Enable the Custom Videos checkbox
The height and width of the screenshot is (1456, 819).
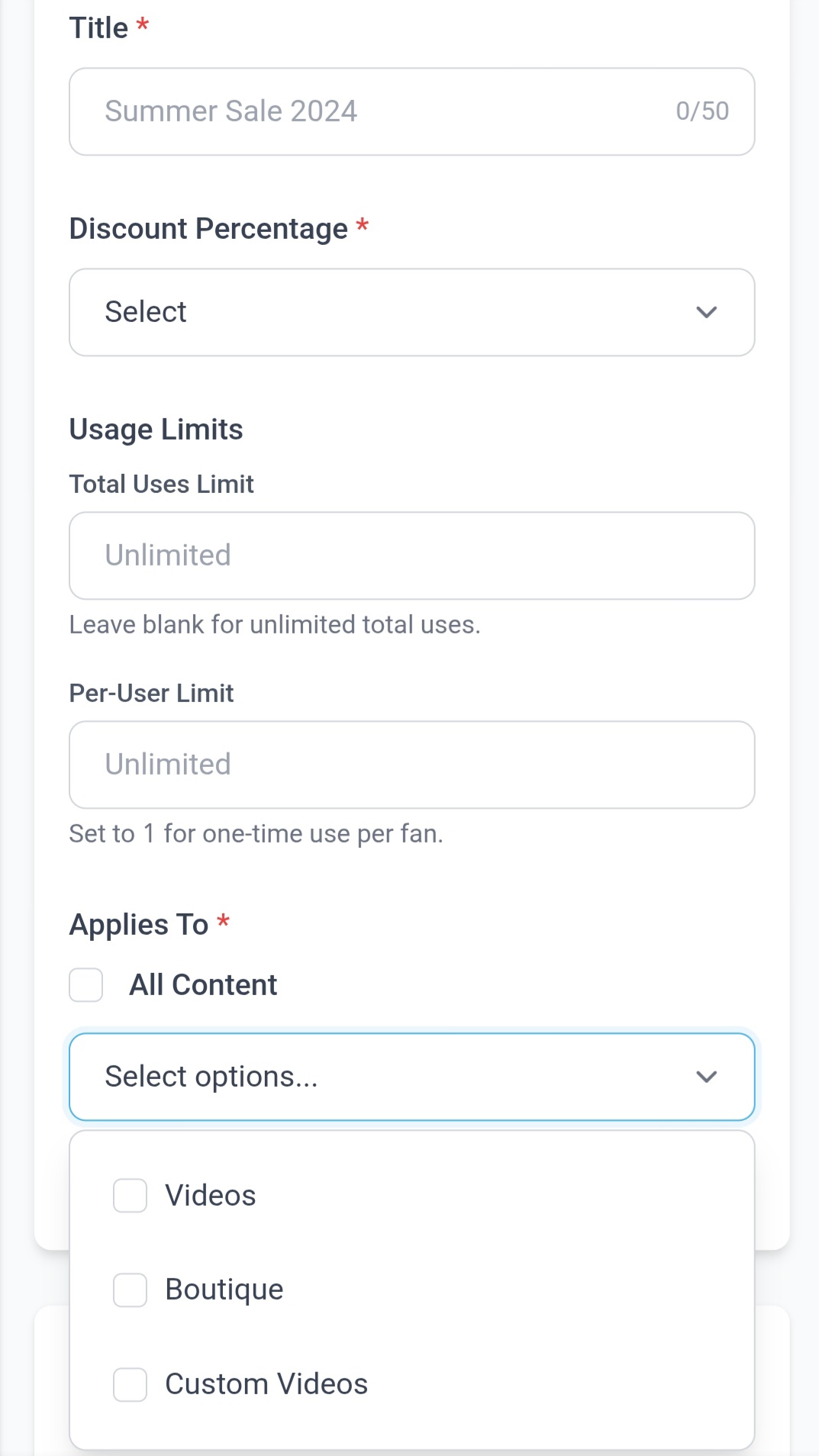(x=131, y=1384)
